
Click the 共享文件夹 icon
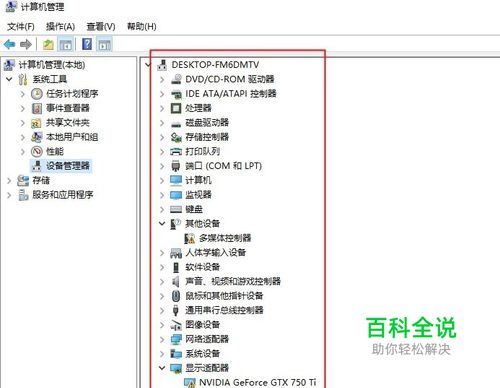pos(36,123)
